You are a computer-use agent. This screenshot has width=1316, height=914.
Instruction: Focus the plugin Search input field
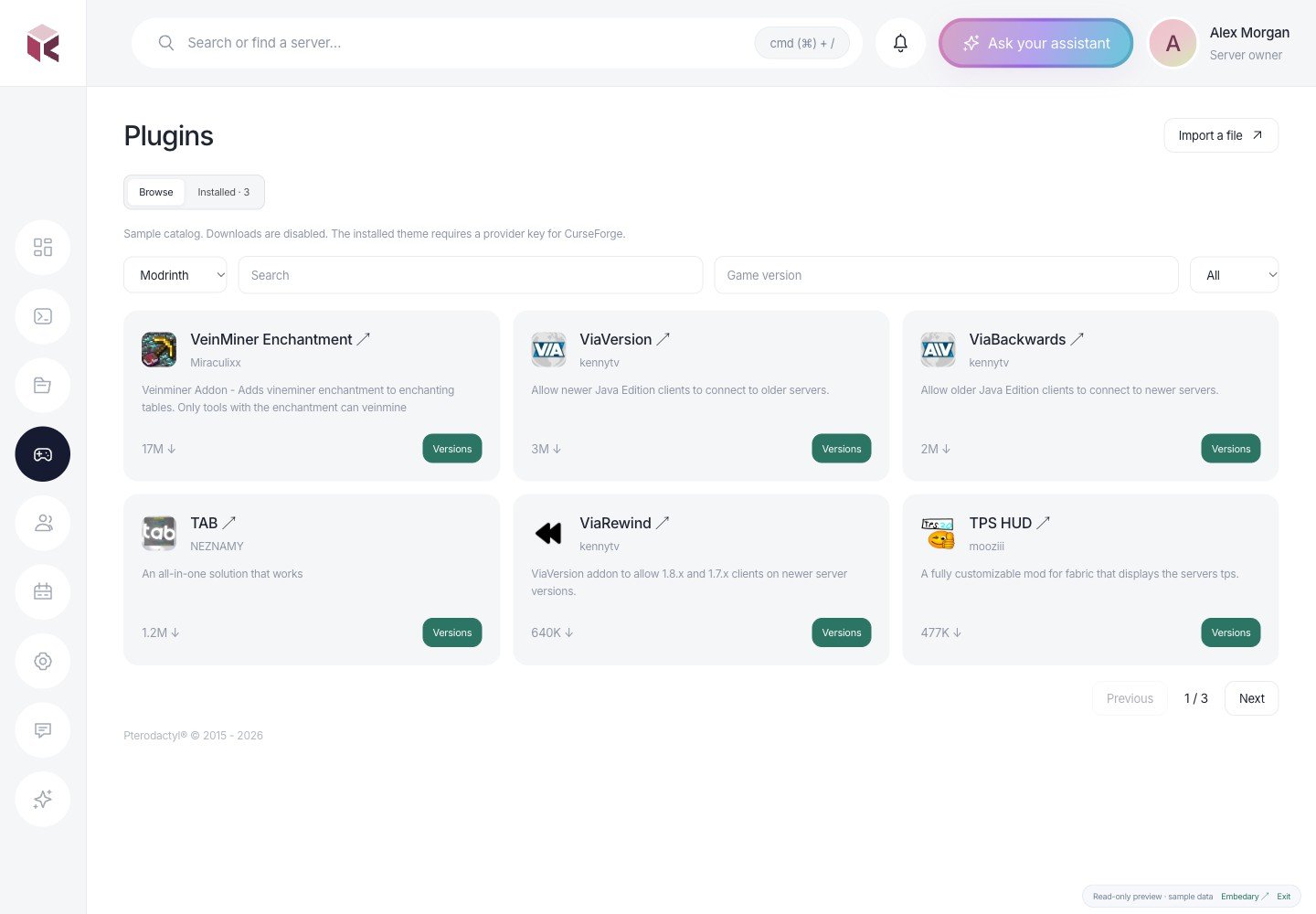(x=471, y=275)
